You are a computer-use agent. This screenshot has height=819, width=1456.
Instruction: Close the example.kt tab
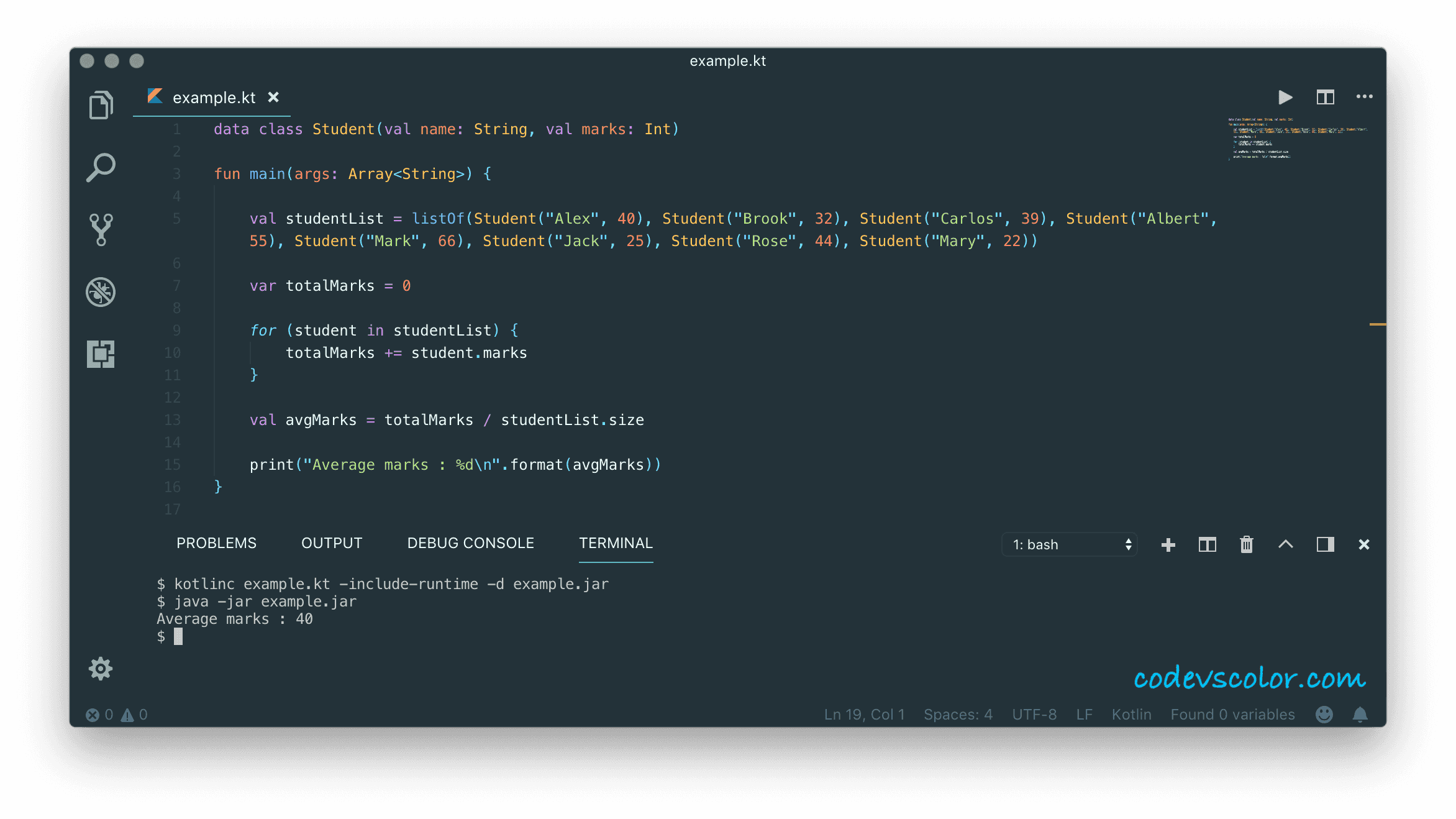[273, 98]
